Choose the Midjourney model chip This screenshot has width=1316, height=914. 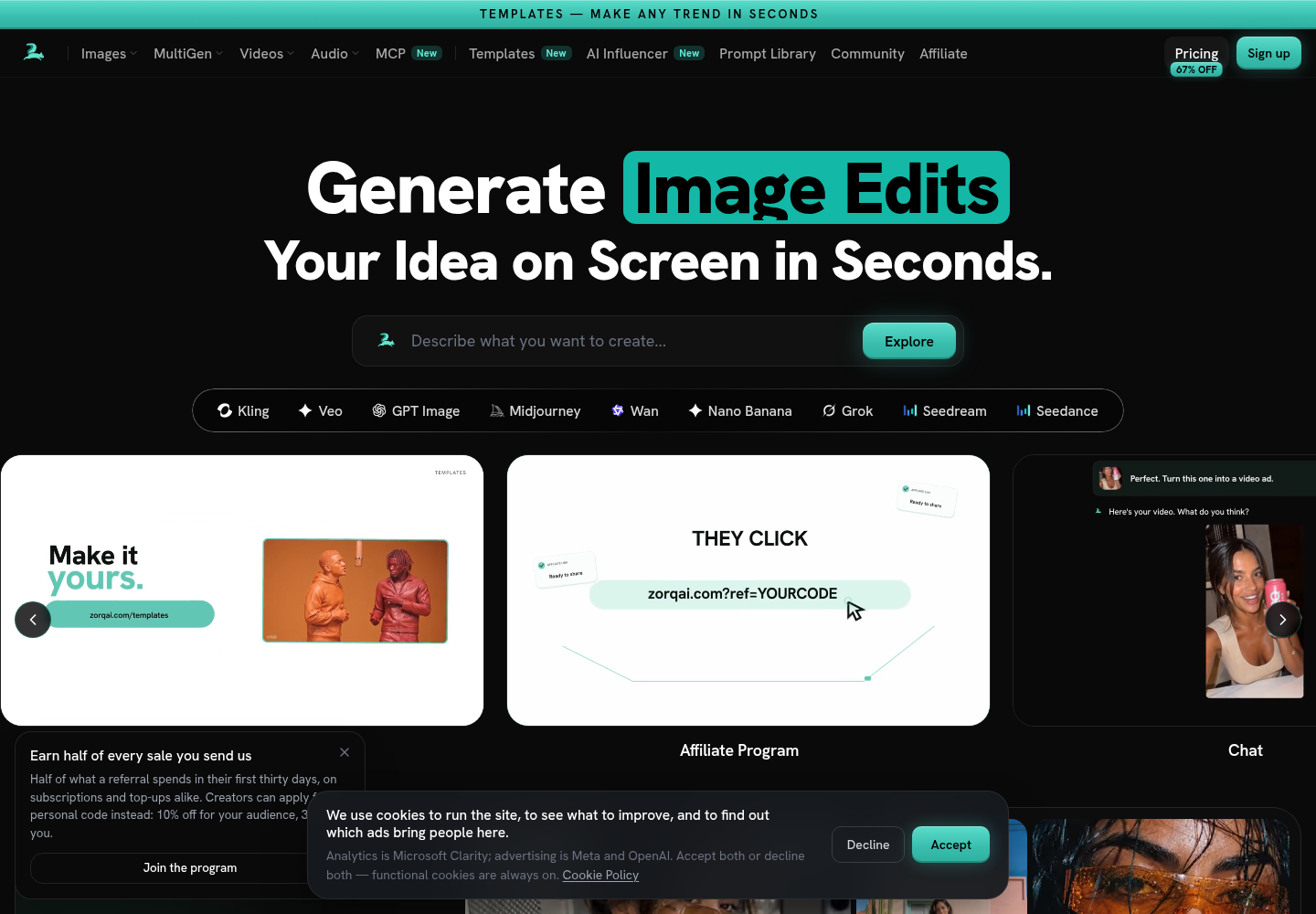click(536, 411)
